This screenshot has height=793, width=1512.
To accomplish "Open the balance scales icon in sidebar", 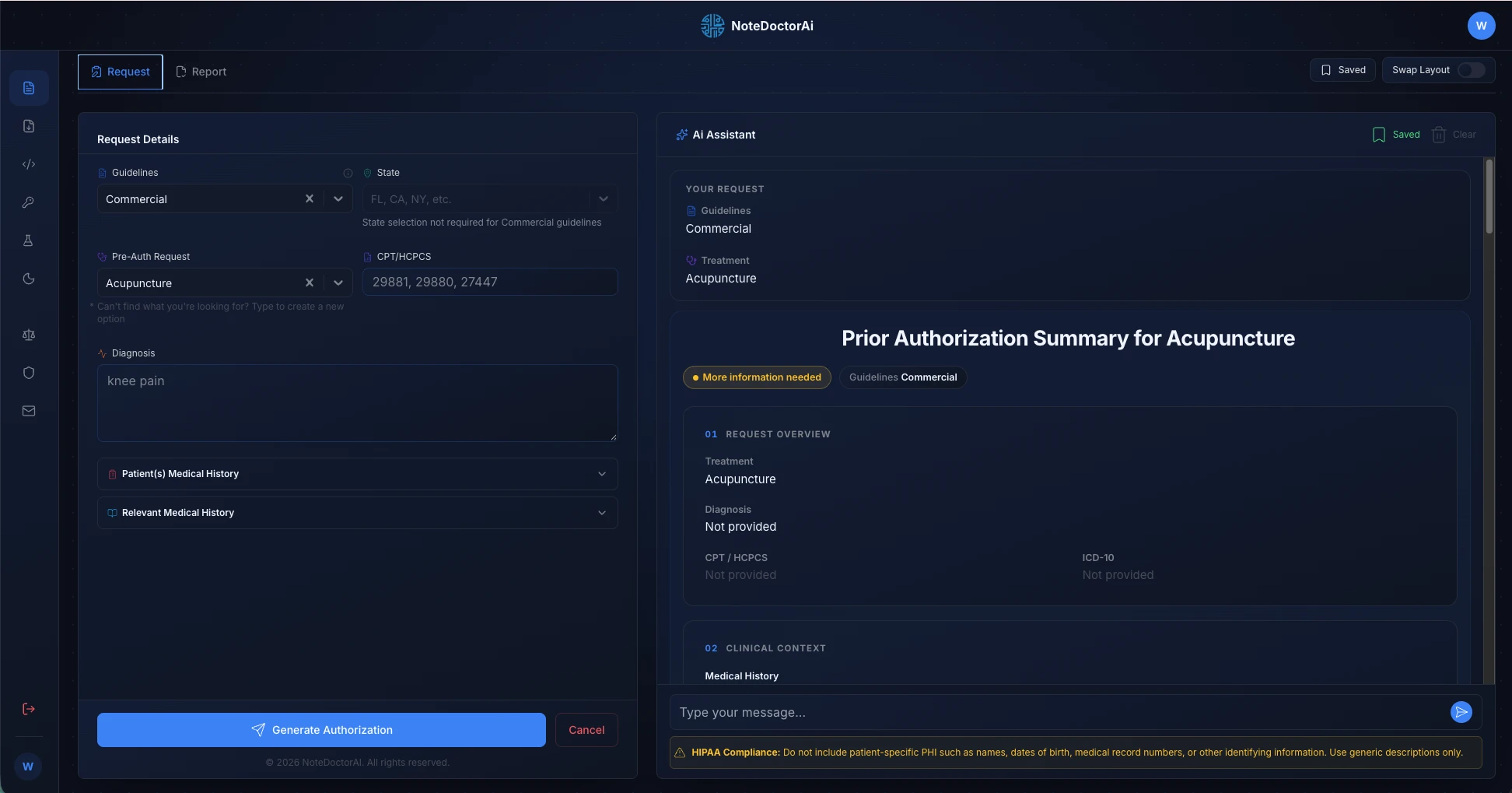I will [x=29, y=335].
